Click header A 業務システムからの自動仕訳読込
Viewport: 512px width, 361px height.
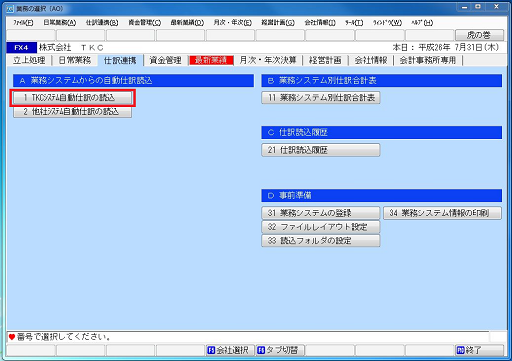point(133,81)
